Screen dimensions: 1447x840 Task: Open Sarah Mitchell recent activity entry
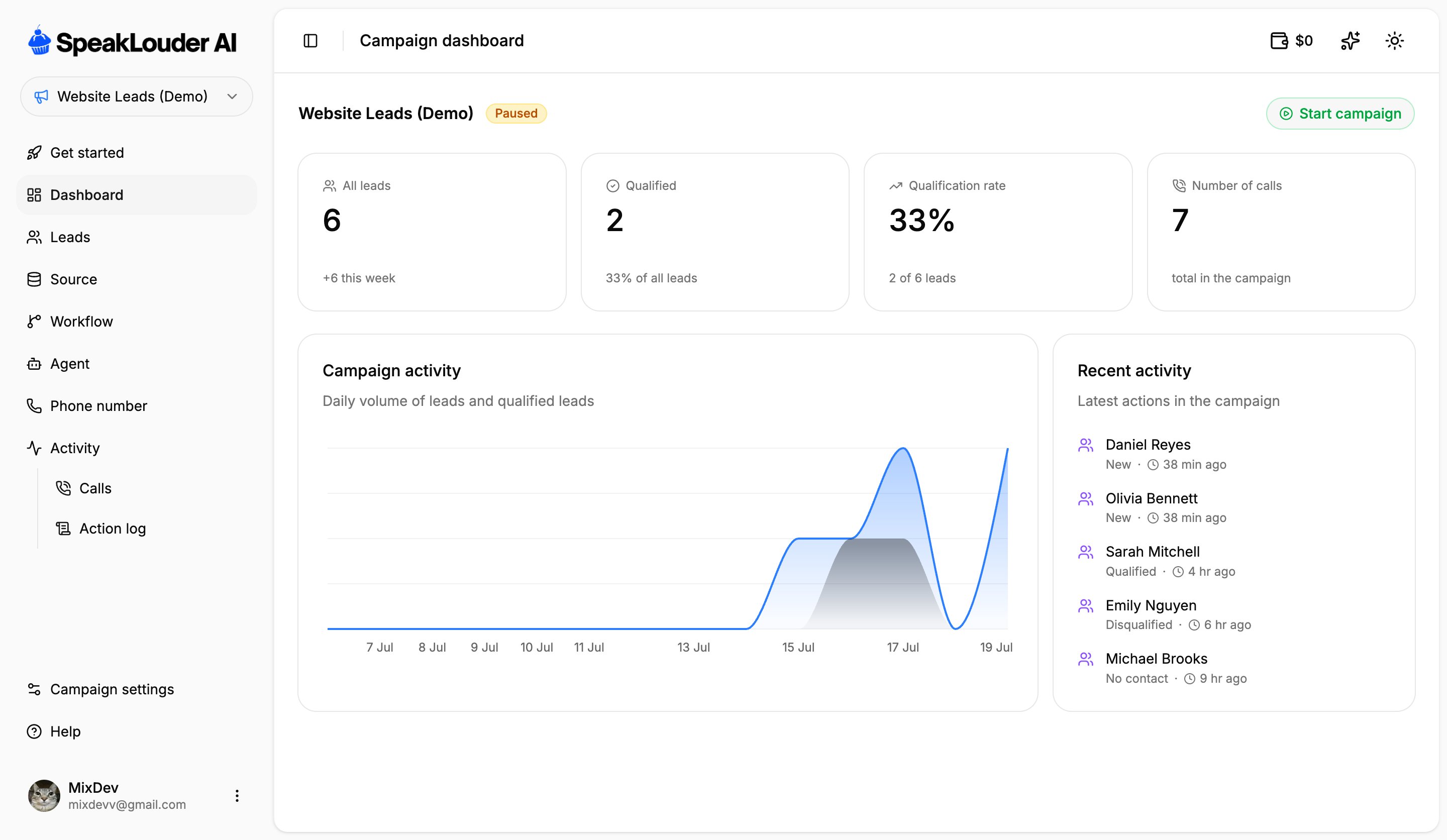pyautogui.click(x=1233, y=561)
